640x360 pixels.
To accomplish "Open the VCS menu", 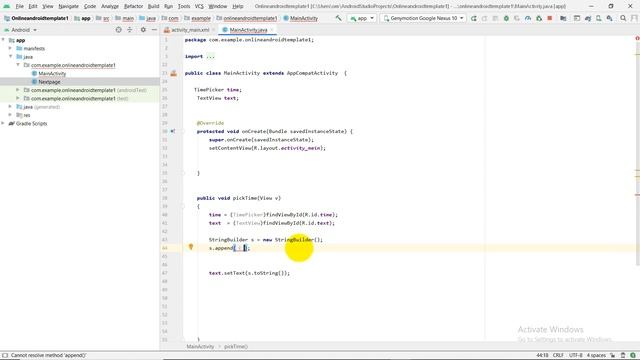I will click(199, 6).
